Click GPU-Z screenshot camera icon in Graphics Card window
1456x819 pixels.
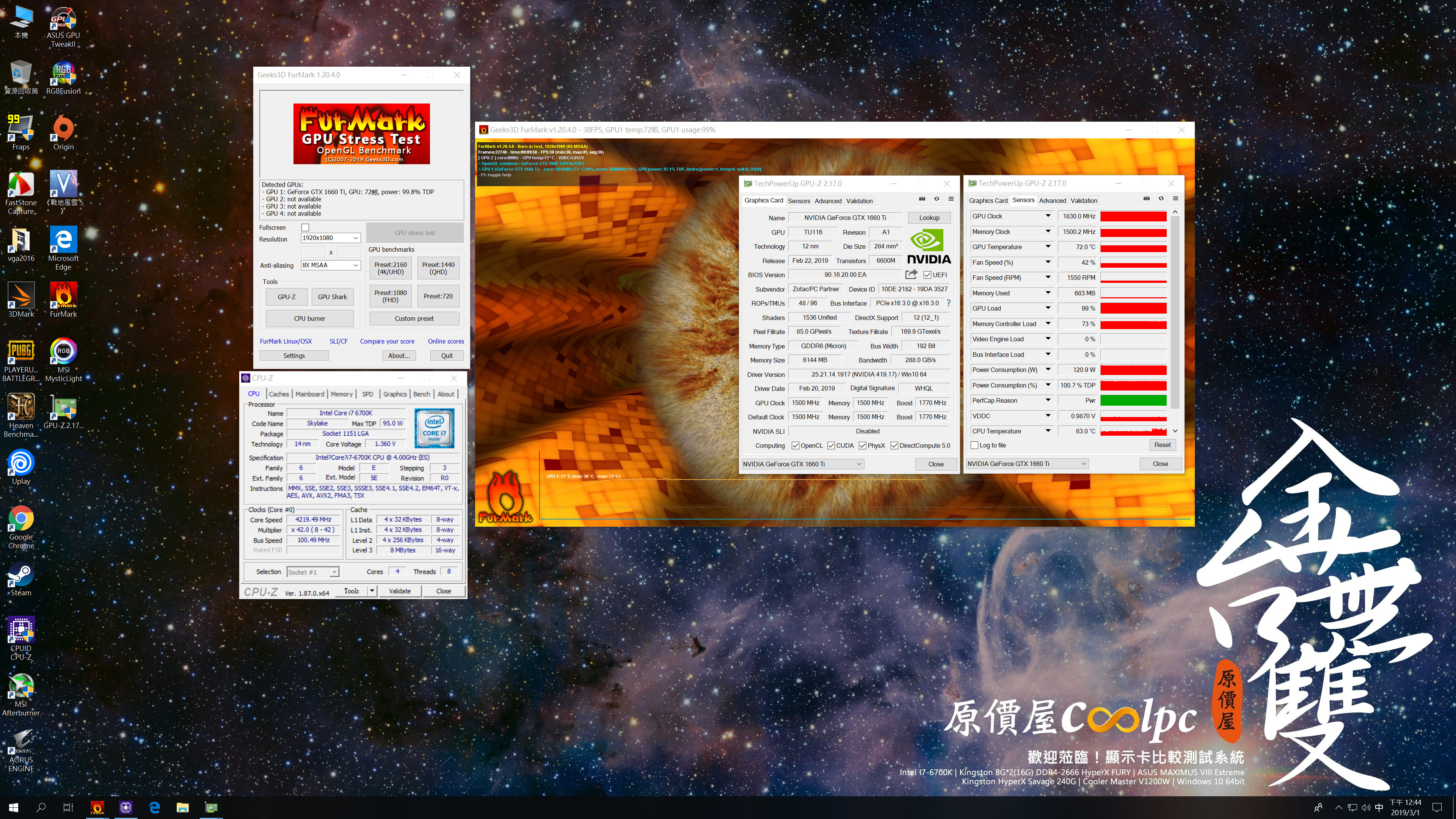coord(922,199)
